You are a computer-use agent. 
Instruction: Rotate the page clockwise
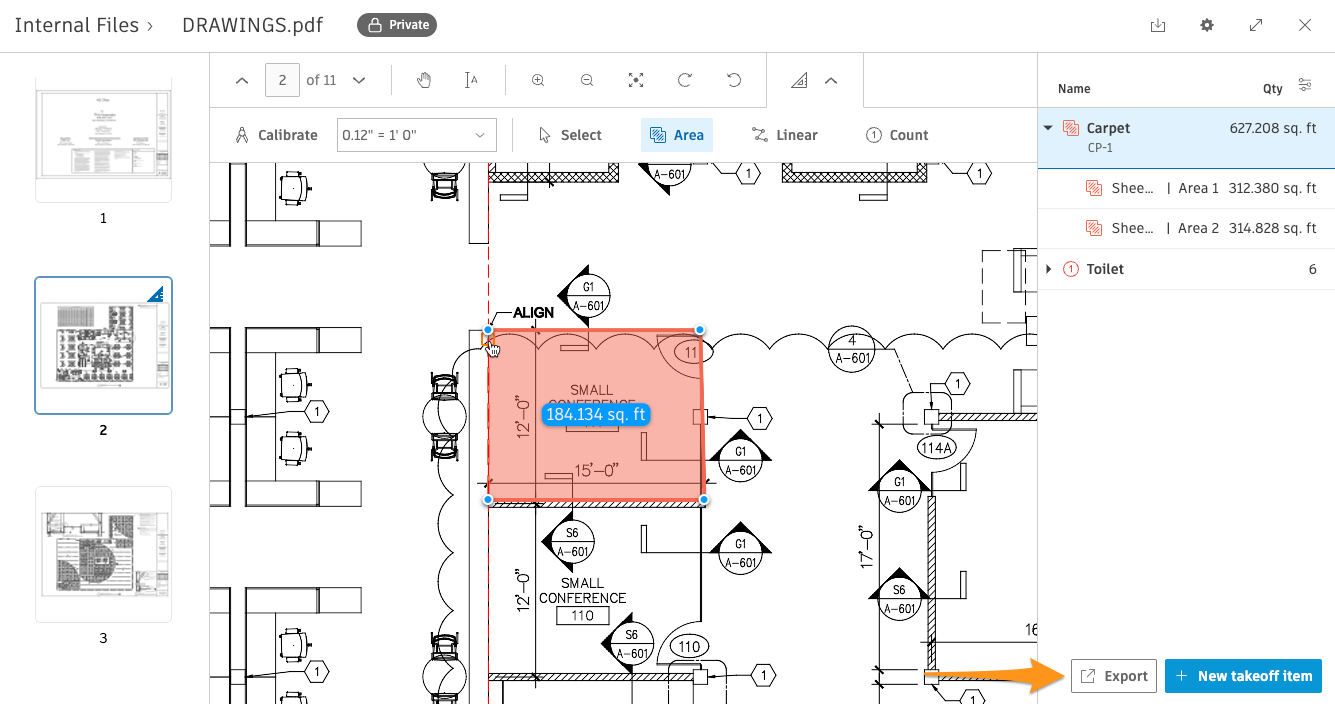click(684, 80)
